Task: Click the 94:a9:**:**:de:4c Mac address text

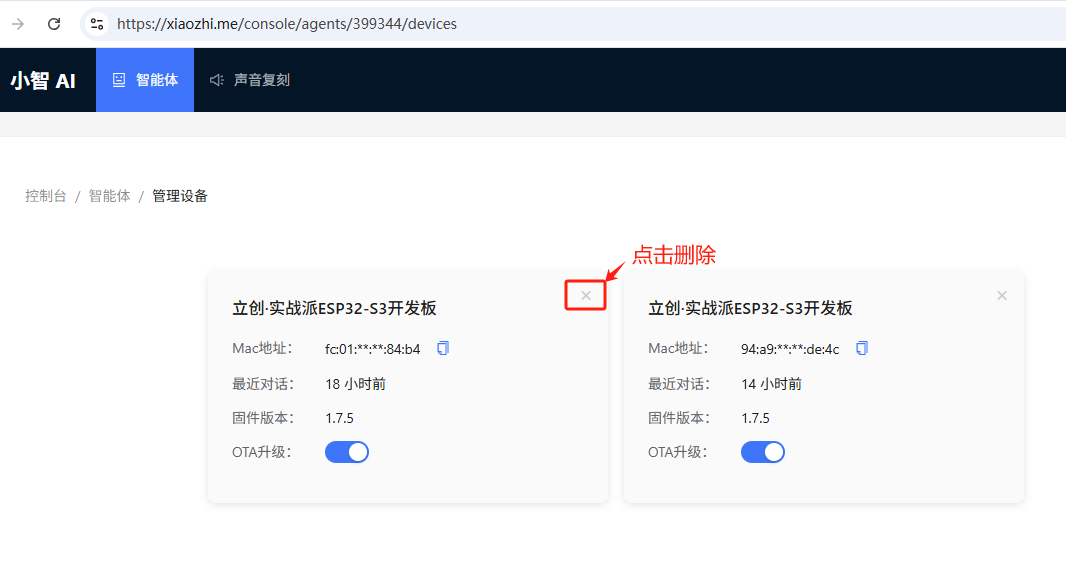Action: (790, 349)
